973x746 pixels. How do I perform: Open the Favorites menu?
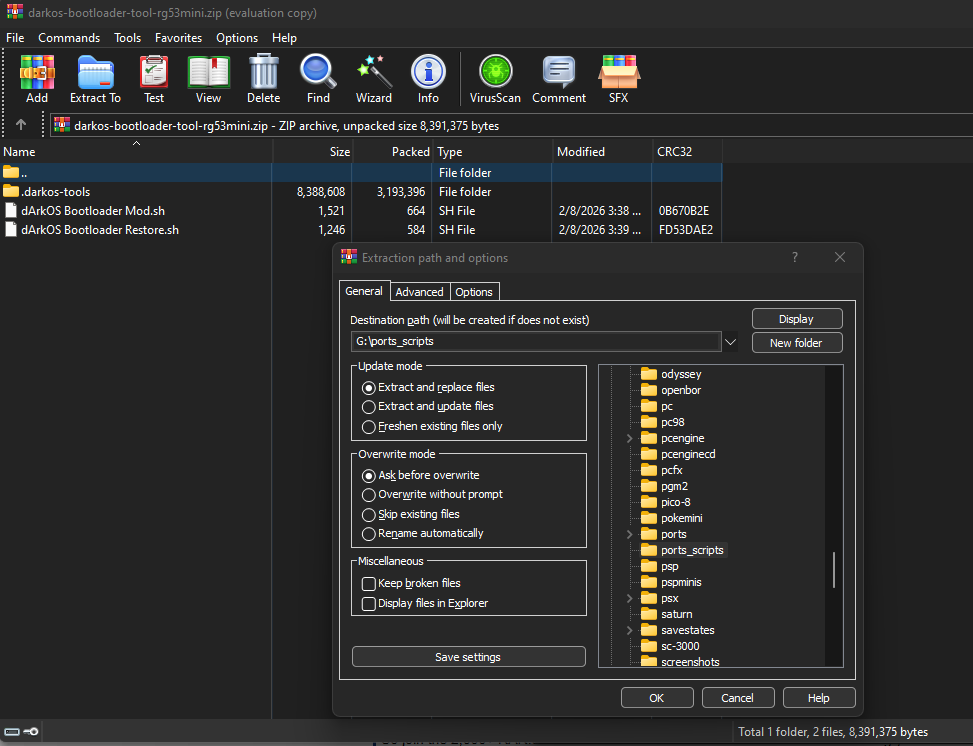tap(178, 38)
